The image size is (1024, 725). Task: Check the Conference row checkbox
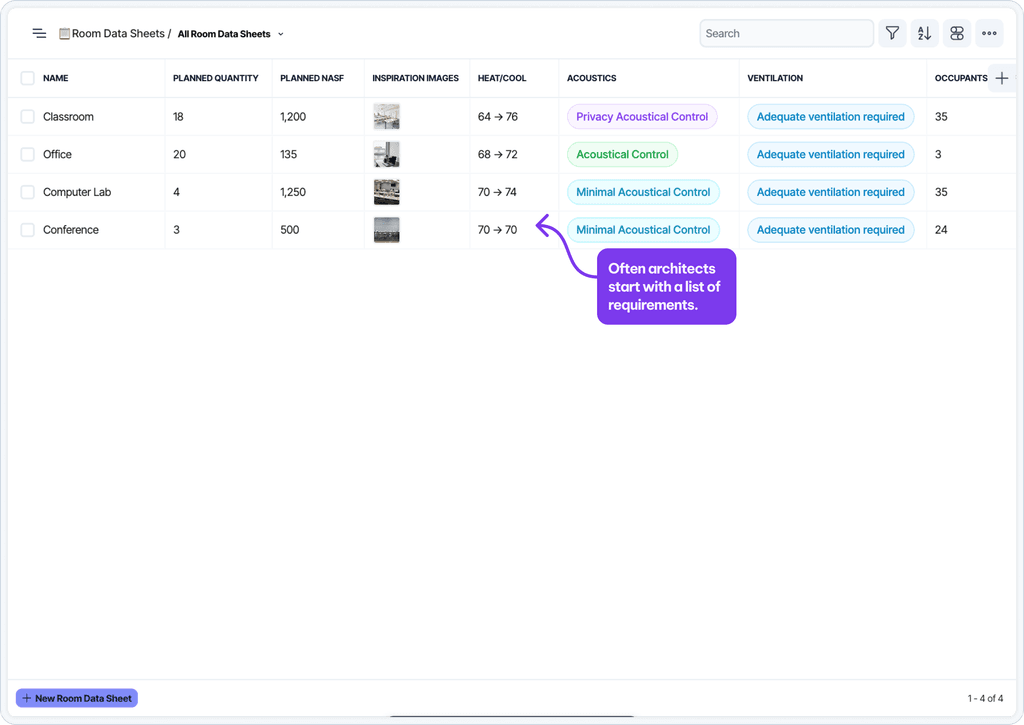(x=27, y=230)
